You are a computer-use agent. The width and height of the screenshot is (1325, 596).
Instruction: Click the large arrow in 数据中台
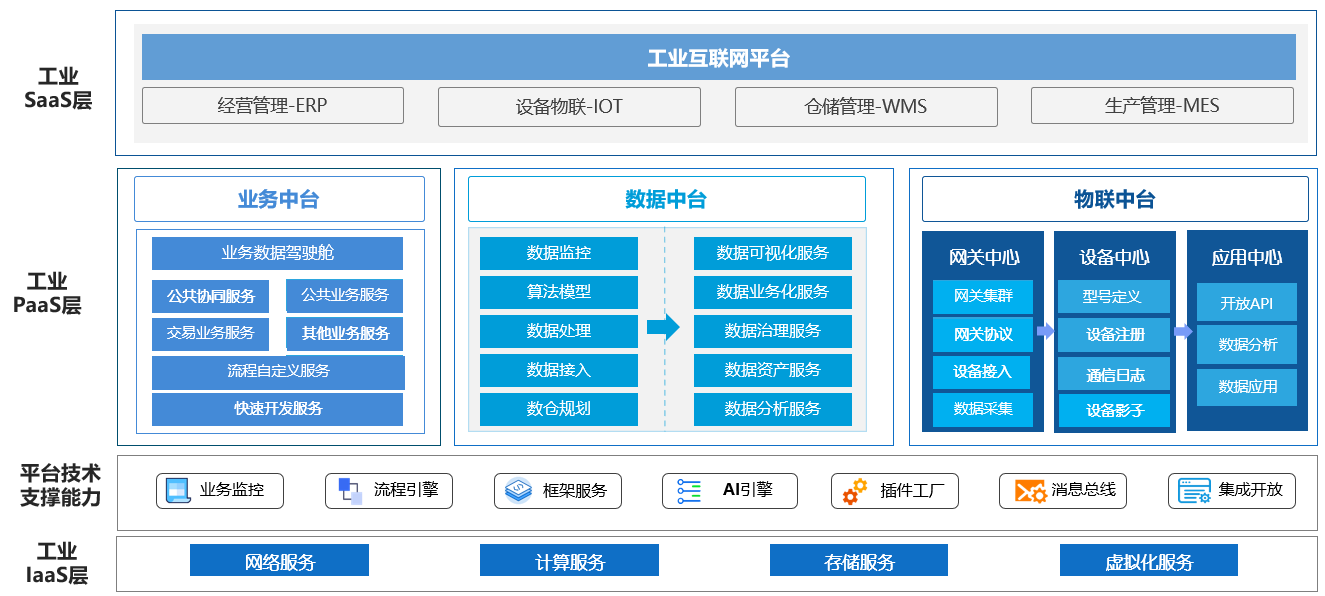tap(663, 328)
